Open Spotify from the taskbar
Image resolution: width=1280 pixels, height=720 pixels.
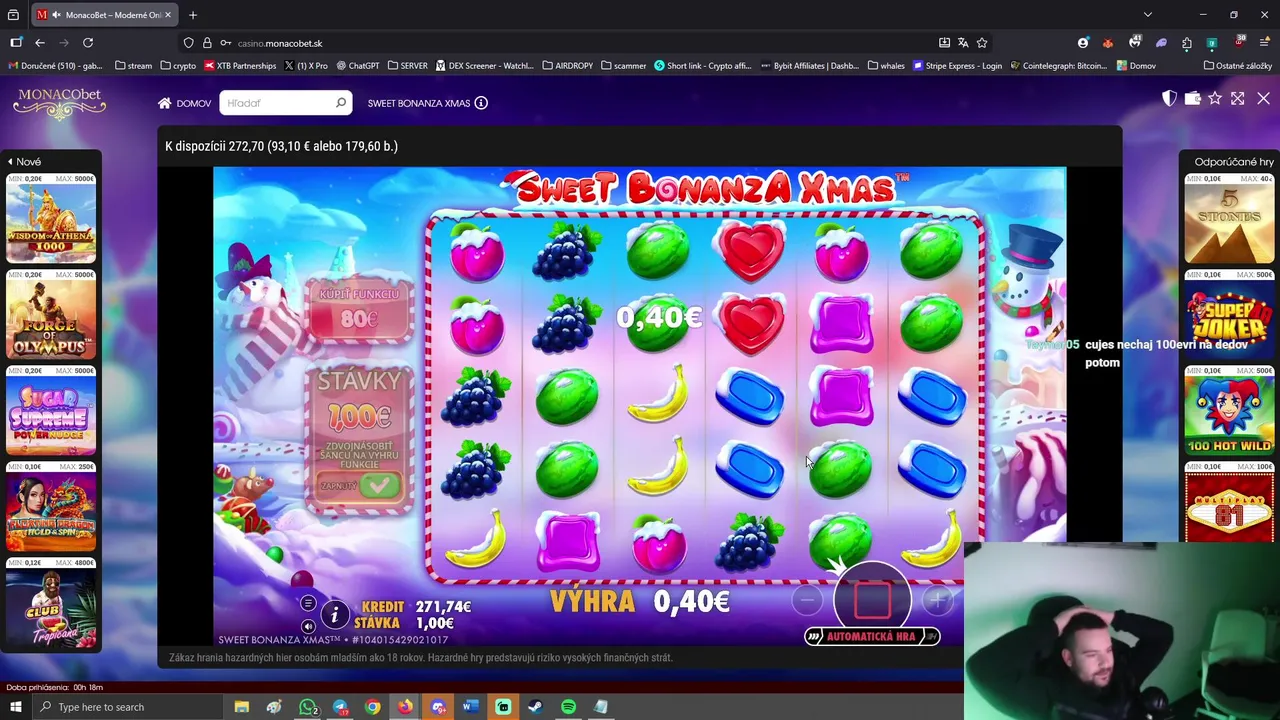point(568,707)
